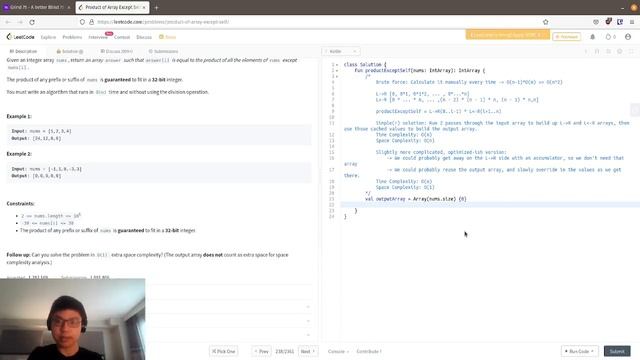Image resolution: width=640 pixels, height=360 pixels.
Task: Open Contest in the top navigation
Action: (122, 37)
